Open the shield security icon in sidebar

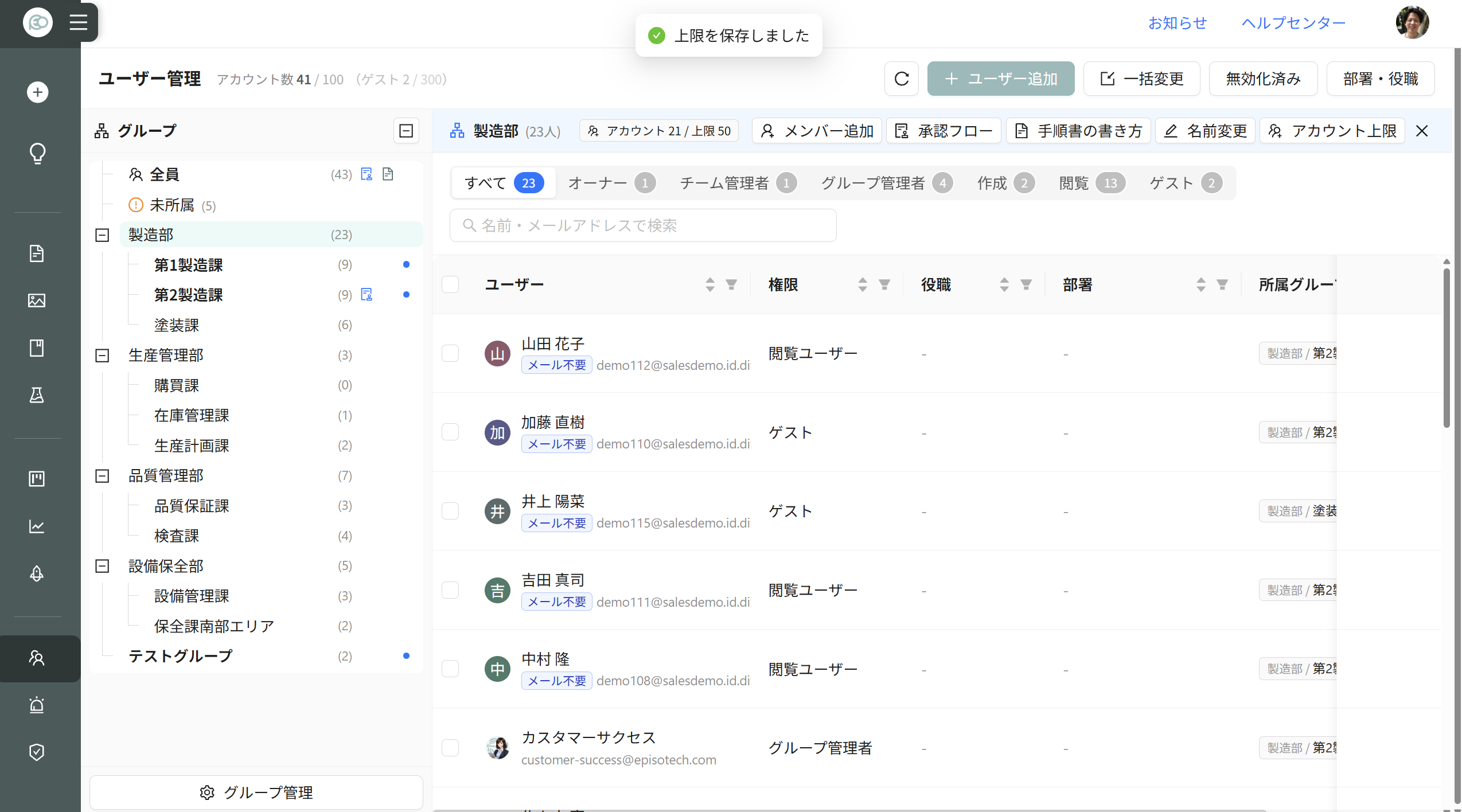(37, 752)
